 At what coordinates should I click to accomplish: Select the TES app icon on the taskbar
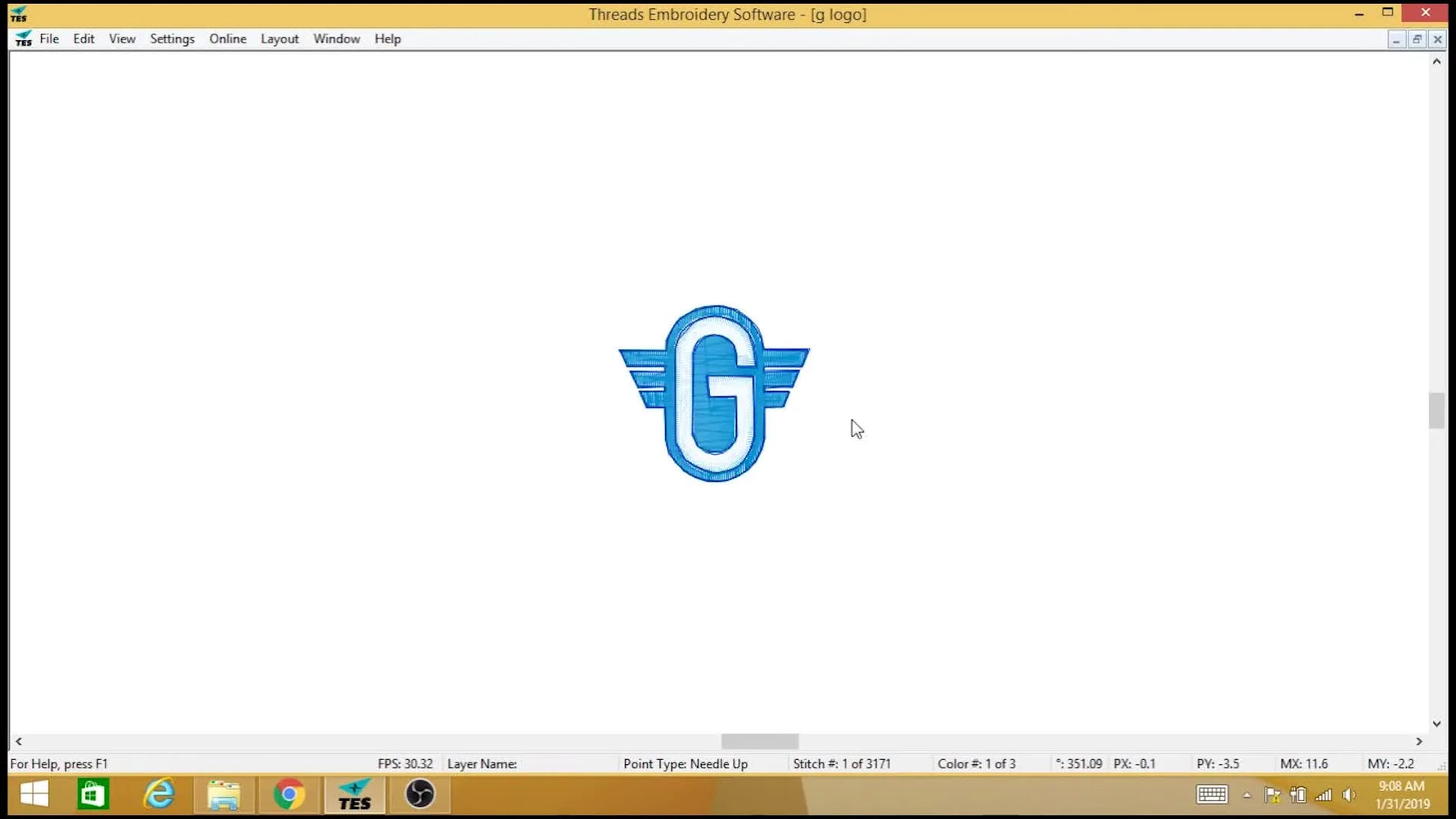pyautogui.click(x=353, y=793)
